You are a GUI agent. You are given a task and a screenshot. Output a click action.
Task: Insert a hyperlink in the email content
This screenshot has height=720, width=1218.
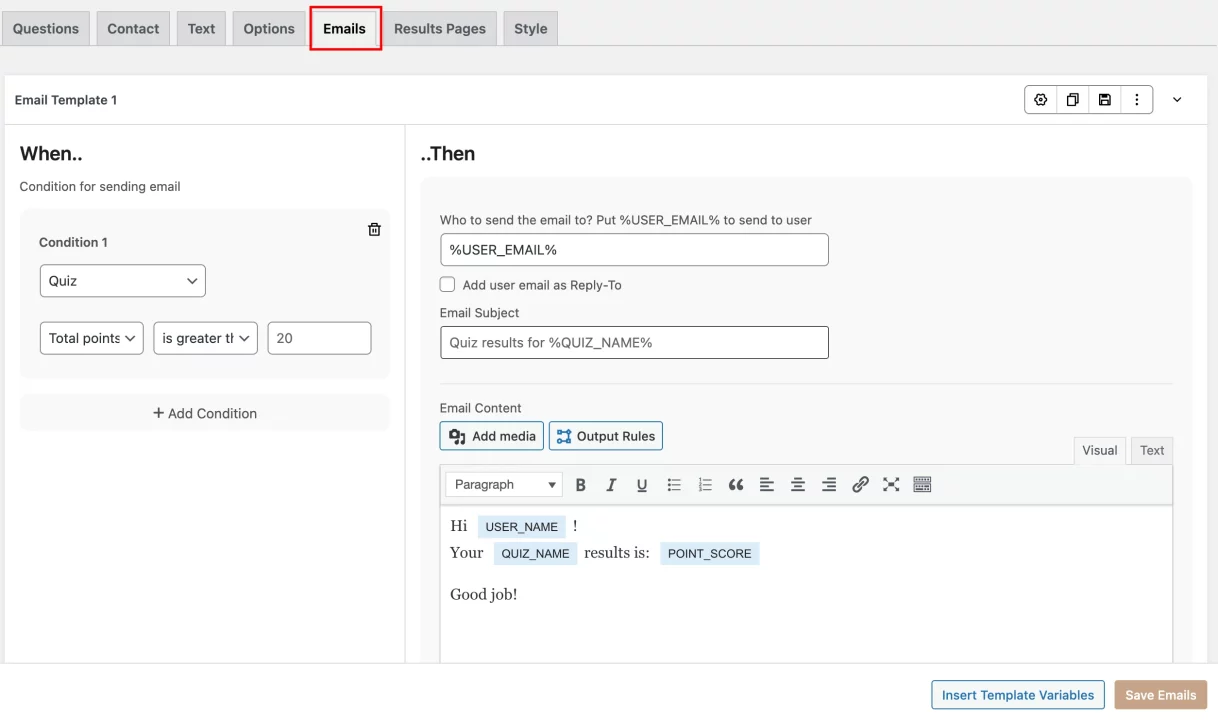click(860, 484)
